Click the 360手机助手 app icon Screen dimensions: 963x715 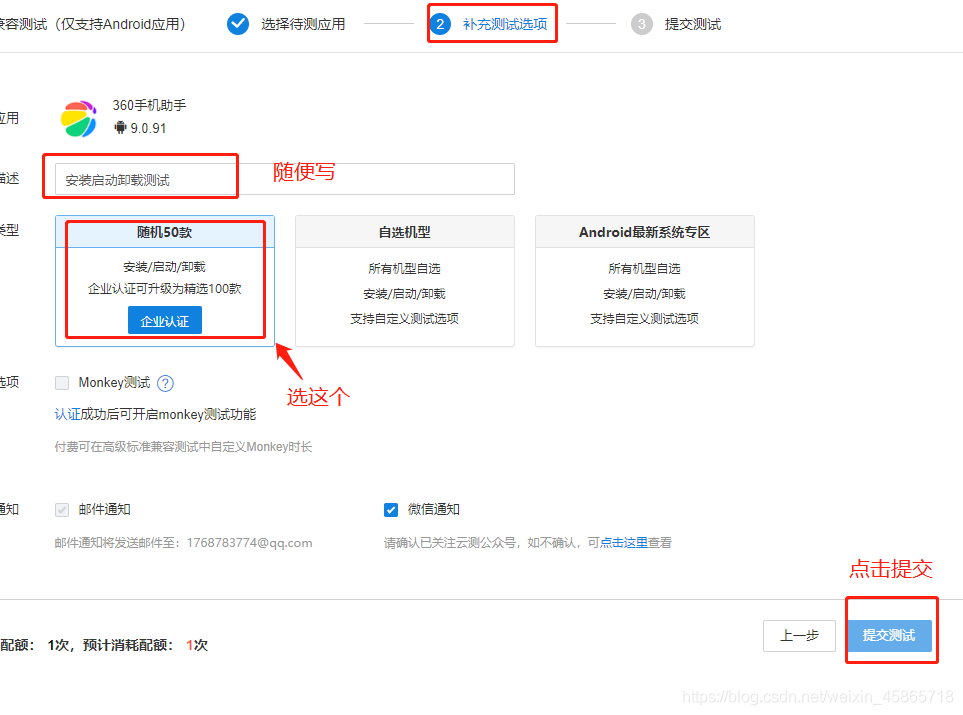pos(79,119)
